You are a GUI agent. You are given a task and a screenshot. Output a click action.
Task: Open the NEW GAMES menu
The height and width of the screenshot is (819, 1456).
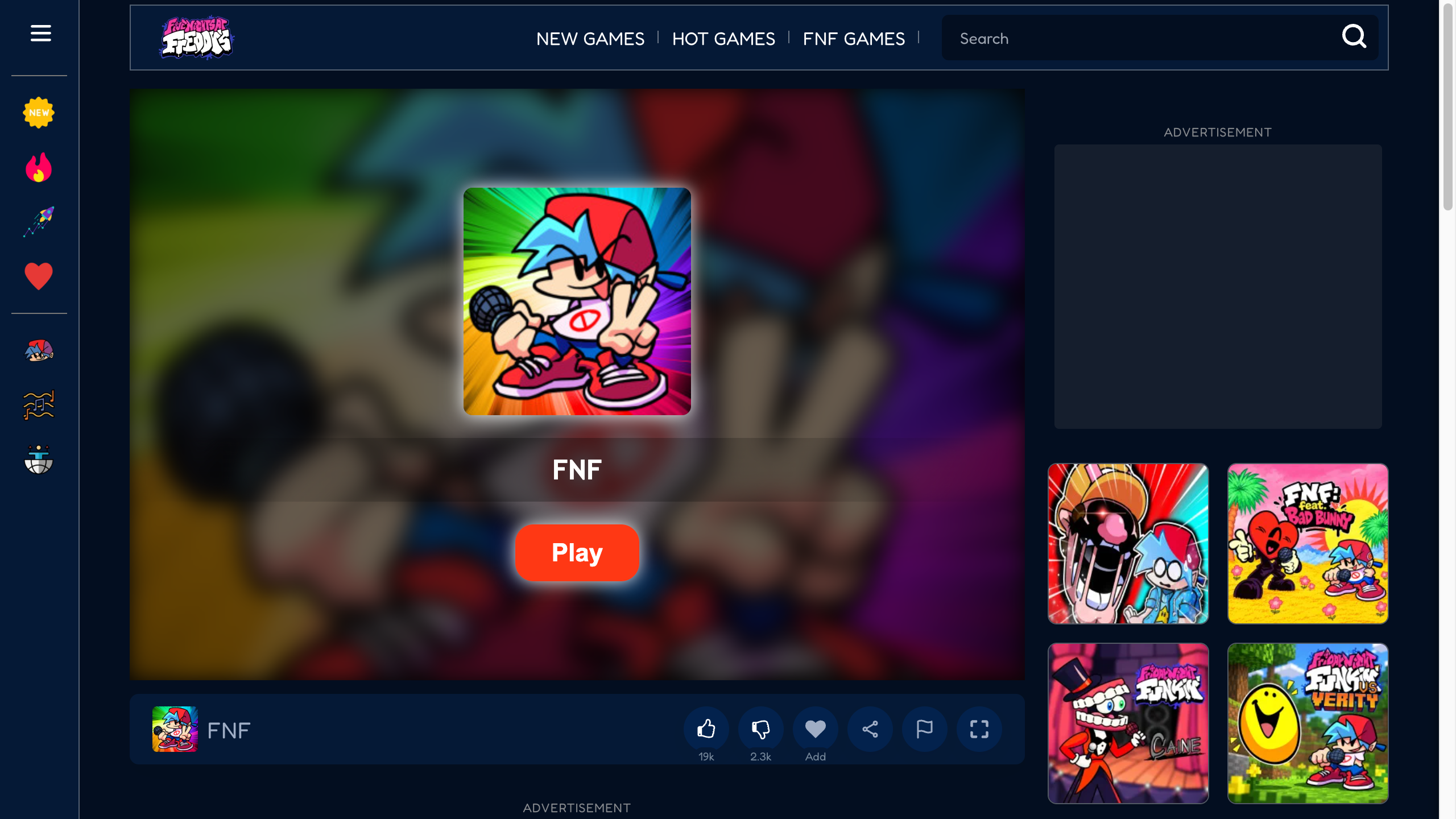(590, 39)
